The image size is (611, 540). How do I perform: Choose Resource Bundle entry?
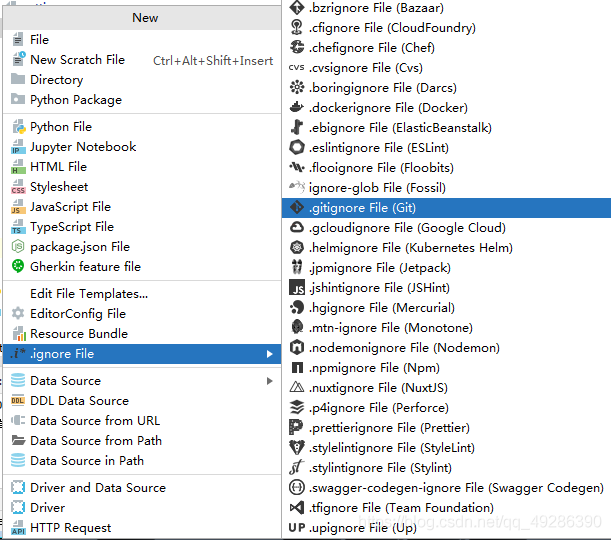click(142, 334)
